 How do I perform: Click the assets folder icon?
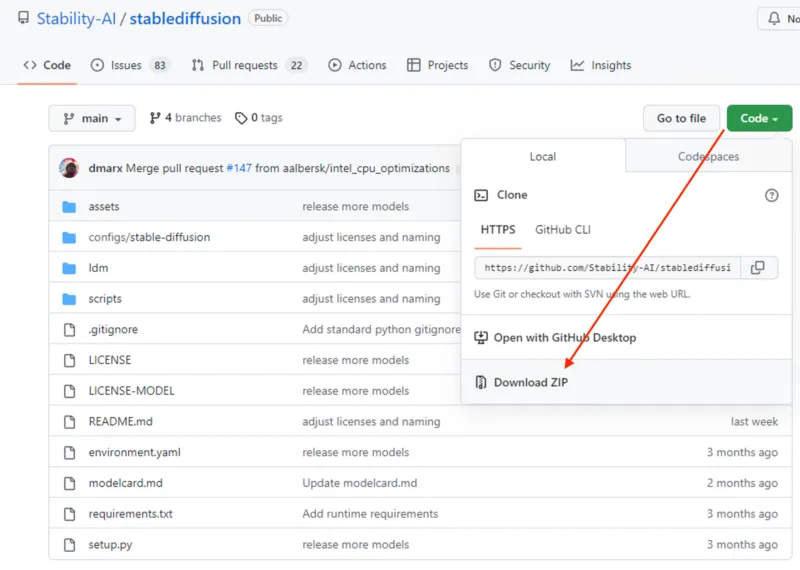[x=69, y=207]
